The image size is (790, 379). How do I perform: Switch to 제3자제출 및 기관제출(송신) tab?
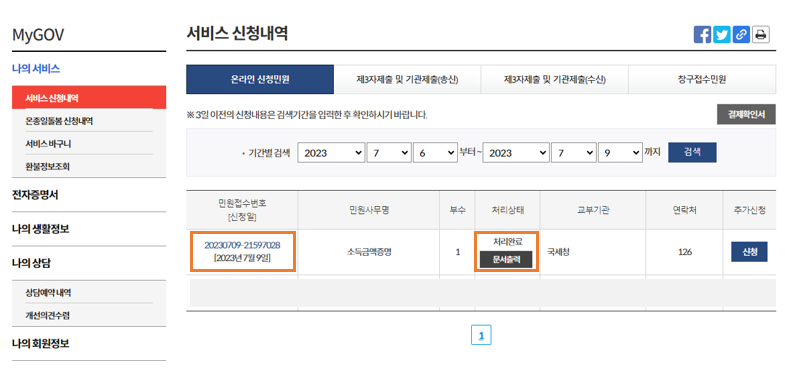point(407,79)
